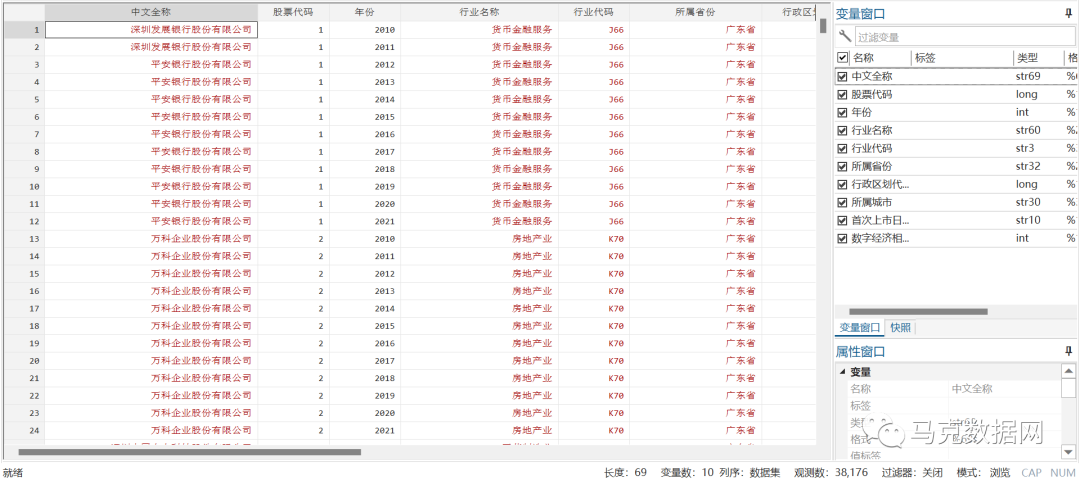1080x480 pixels.
Task: Uncheck the 行政区划代 variable checkbox
Action: point(842,185)
